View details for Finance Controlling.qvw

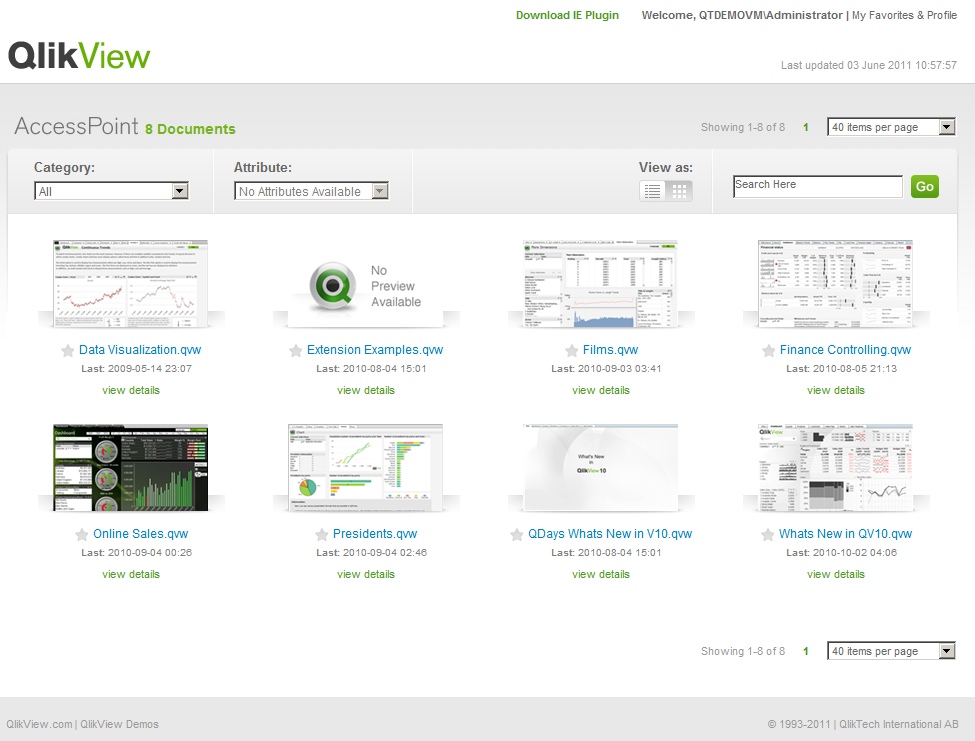point(836,390)
